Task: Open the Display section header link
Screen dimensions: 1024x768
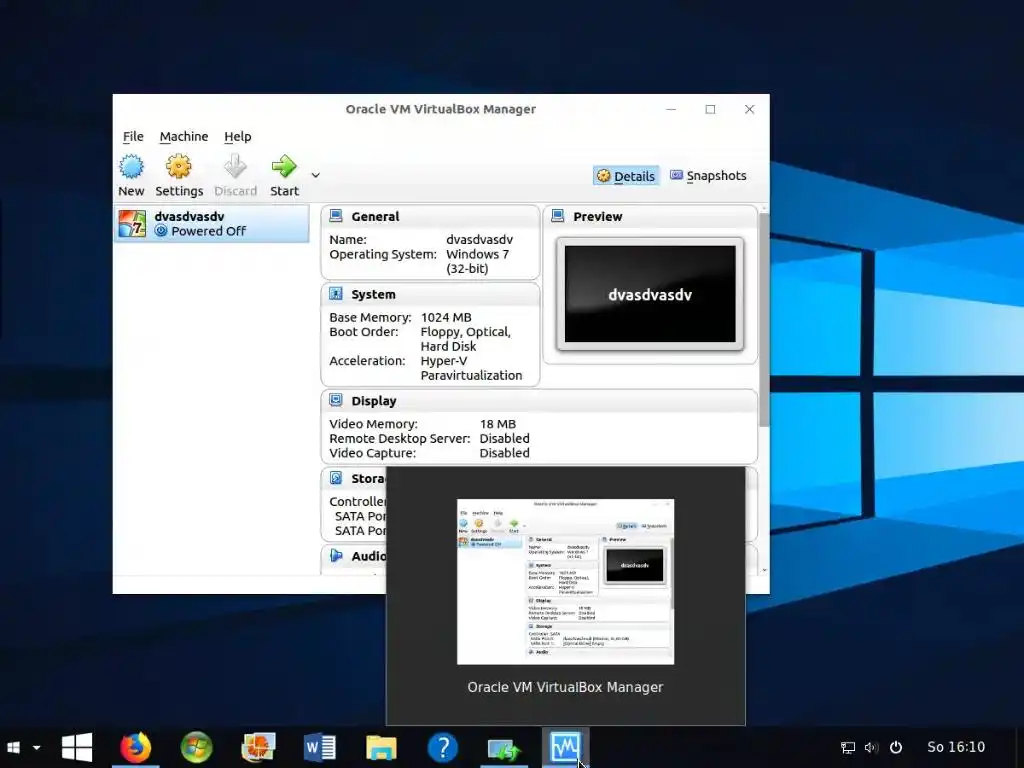Action: click(x=374, y=400)
